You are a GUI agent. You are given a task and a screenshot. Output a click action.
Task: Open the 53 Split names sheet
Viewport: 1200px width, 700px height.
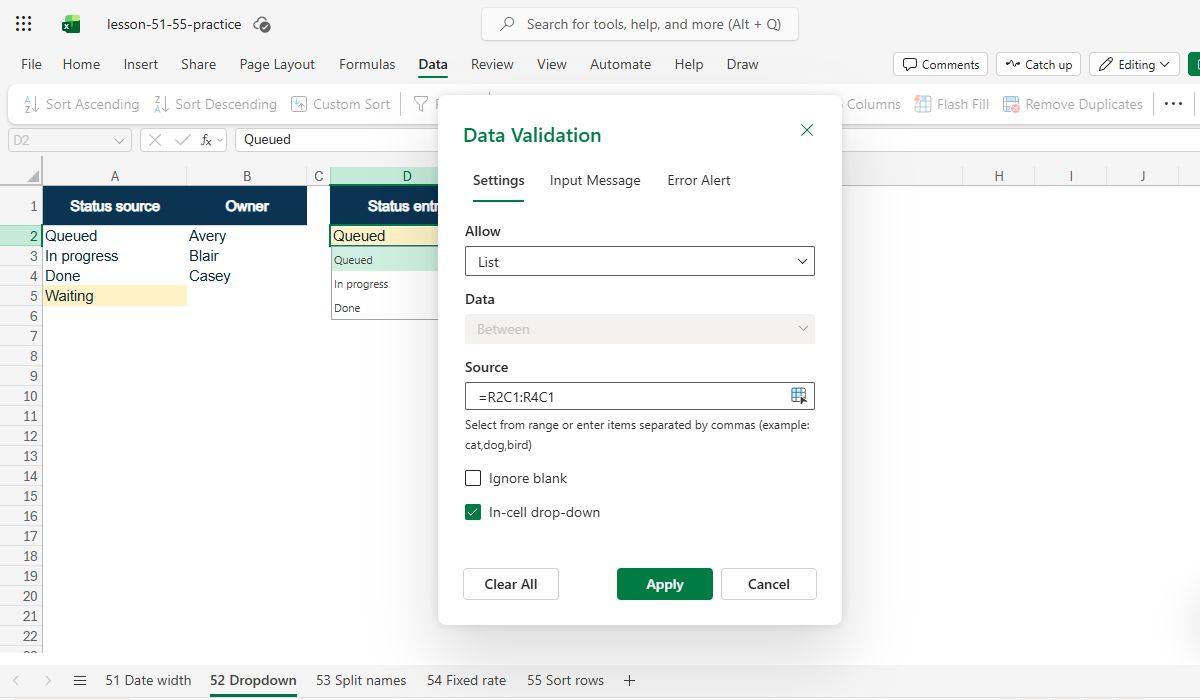click(361, 680)
